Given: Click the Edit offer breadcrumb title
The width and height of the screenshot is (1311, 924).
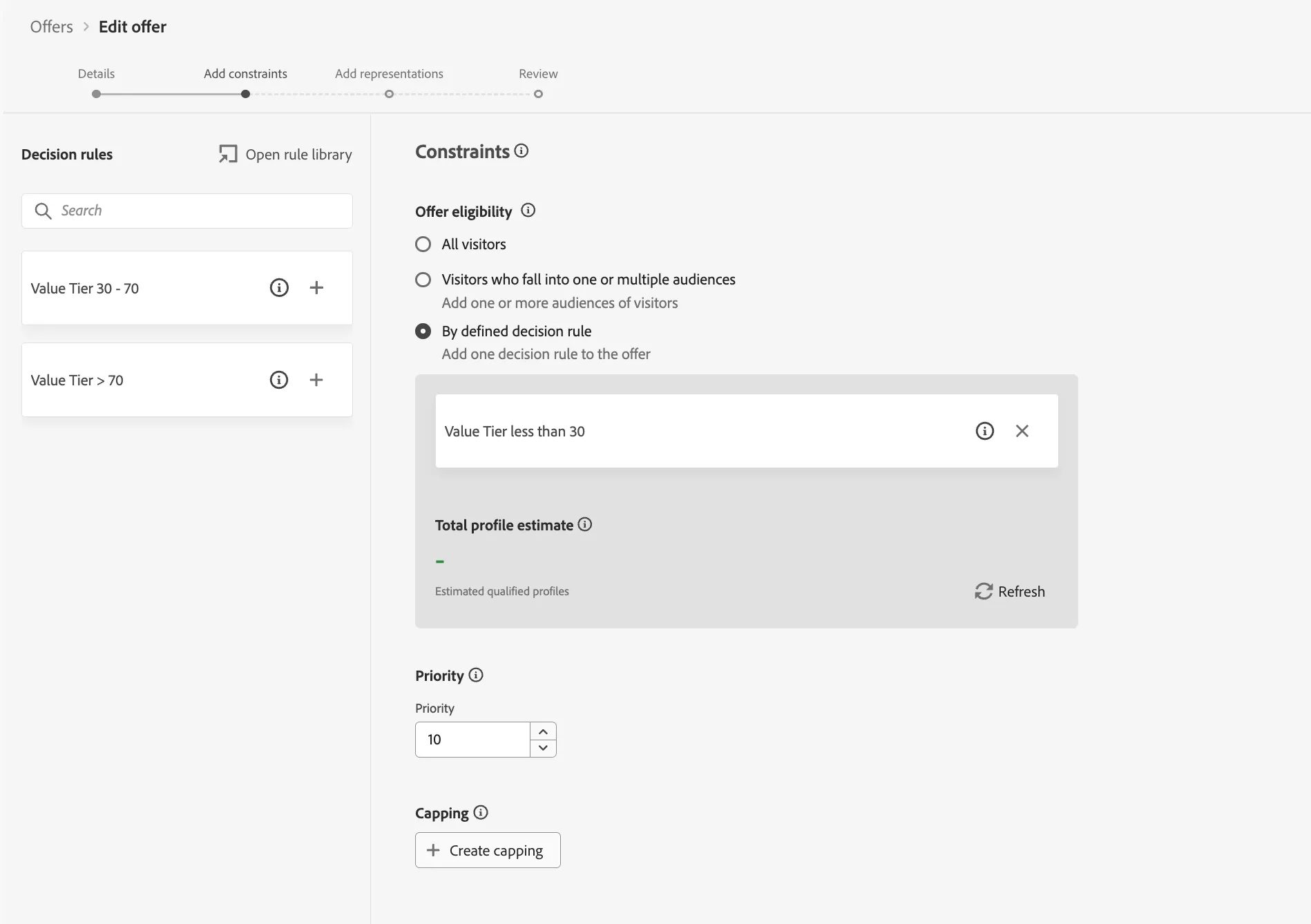Looking at the screenshot, I should (133, 27).
